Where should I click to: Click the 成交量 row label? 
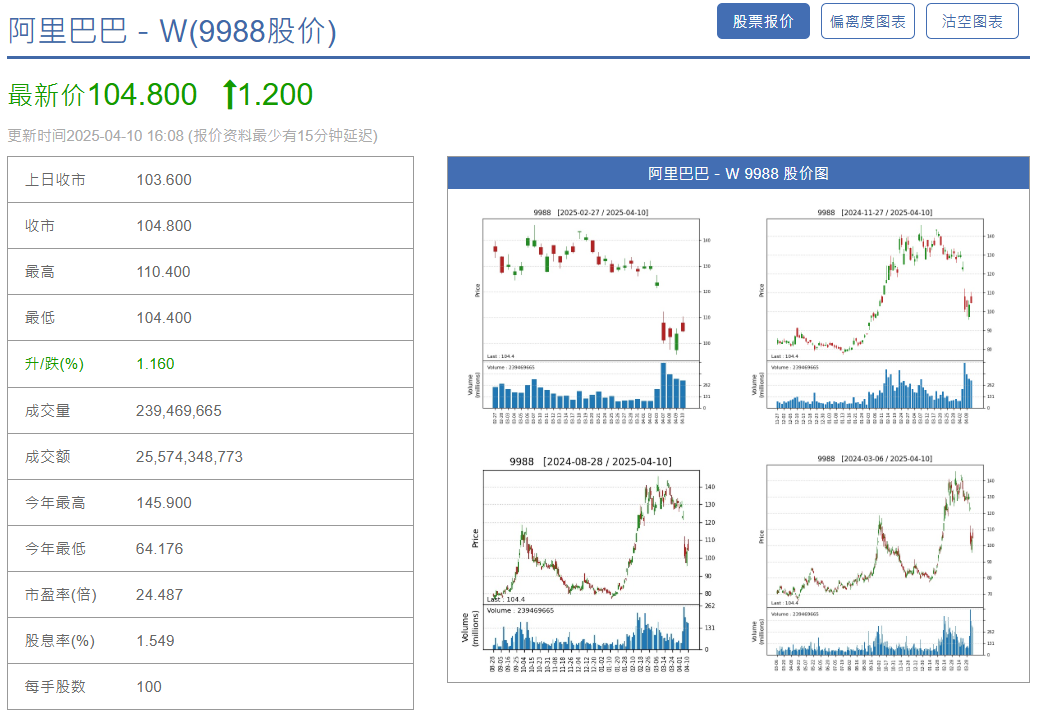coord(48,411)
